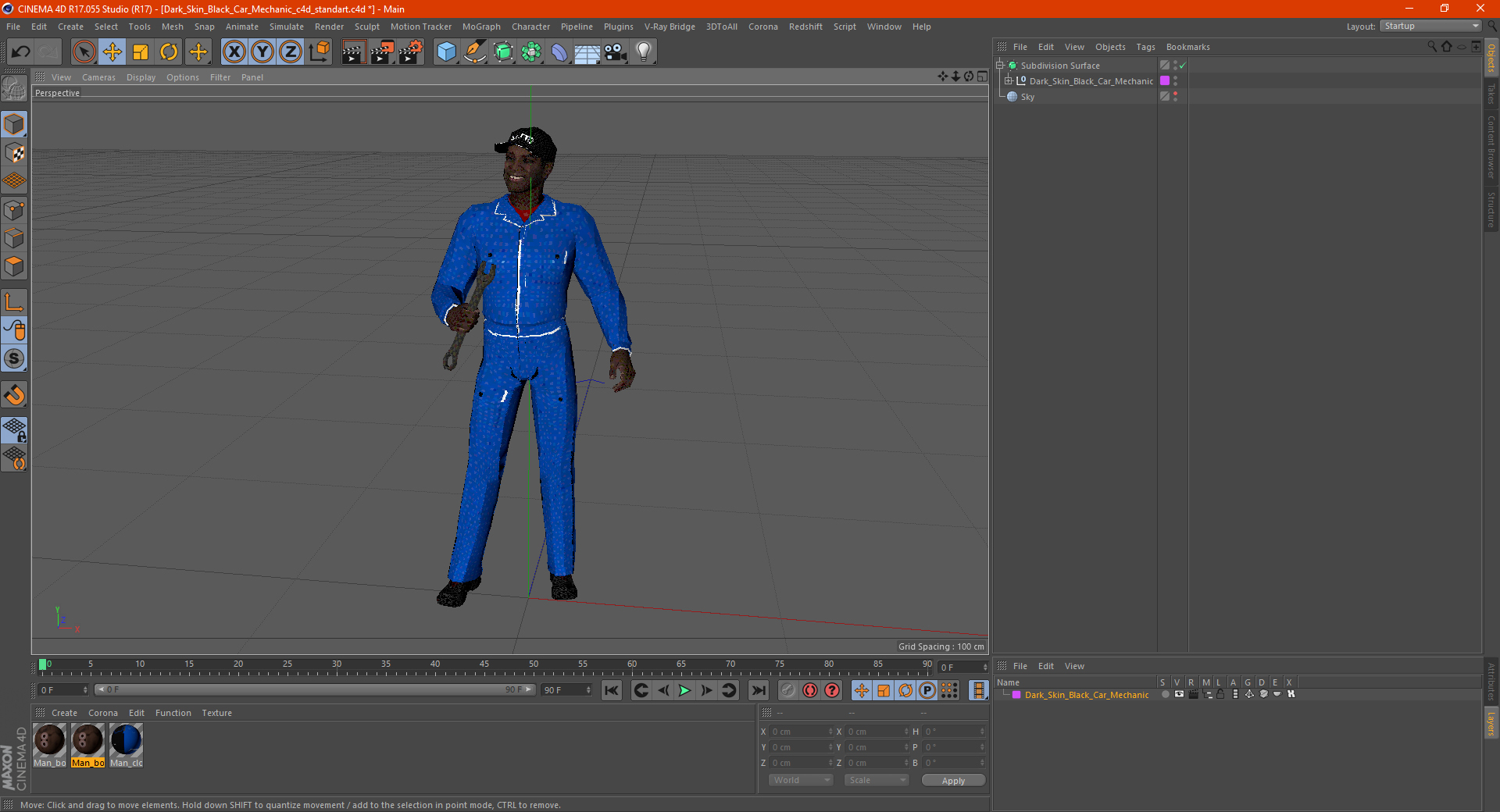This screenshot has height=812, width=1500.
Task: Open World coordinate dropdown
Action: tap(801, 780)
